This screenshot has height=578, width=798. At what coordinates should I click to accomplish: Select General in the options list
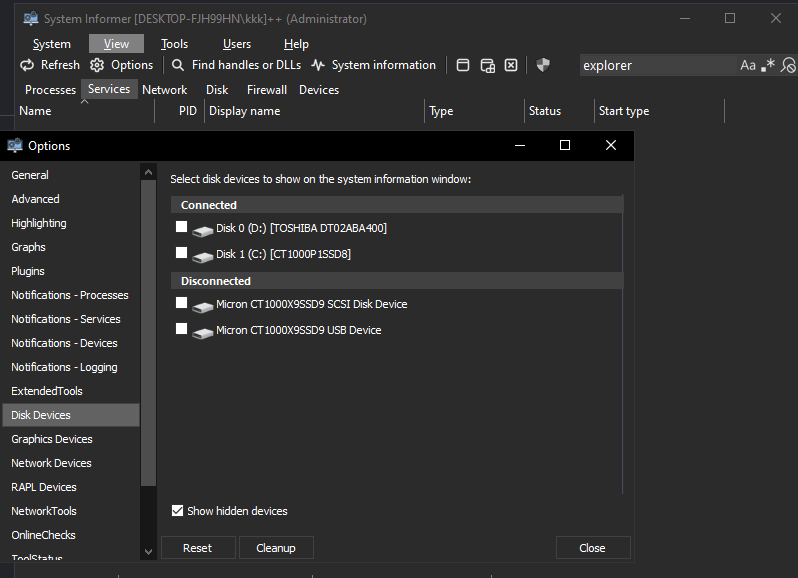[x=71, y=175]
